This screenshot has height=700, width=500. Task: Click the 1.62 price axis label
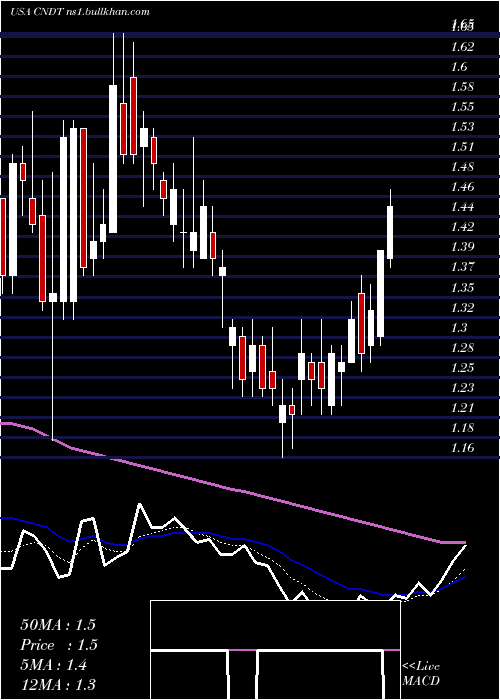(462, 46)
